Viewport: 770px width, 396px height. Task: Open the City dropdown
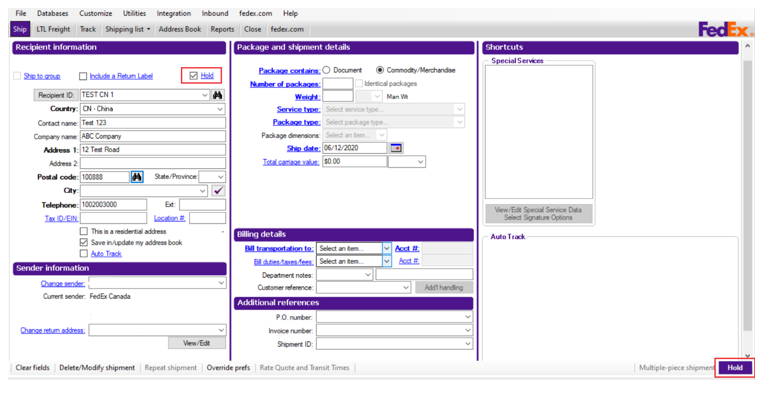tap(203, 191)
